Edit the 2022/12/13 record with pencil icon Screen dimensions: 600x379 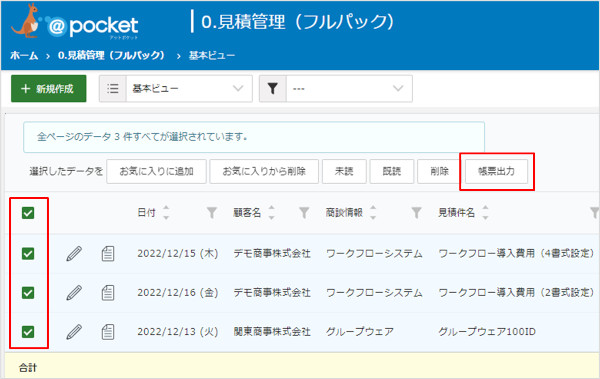[74, 332]
